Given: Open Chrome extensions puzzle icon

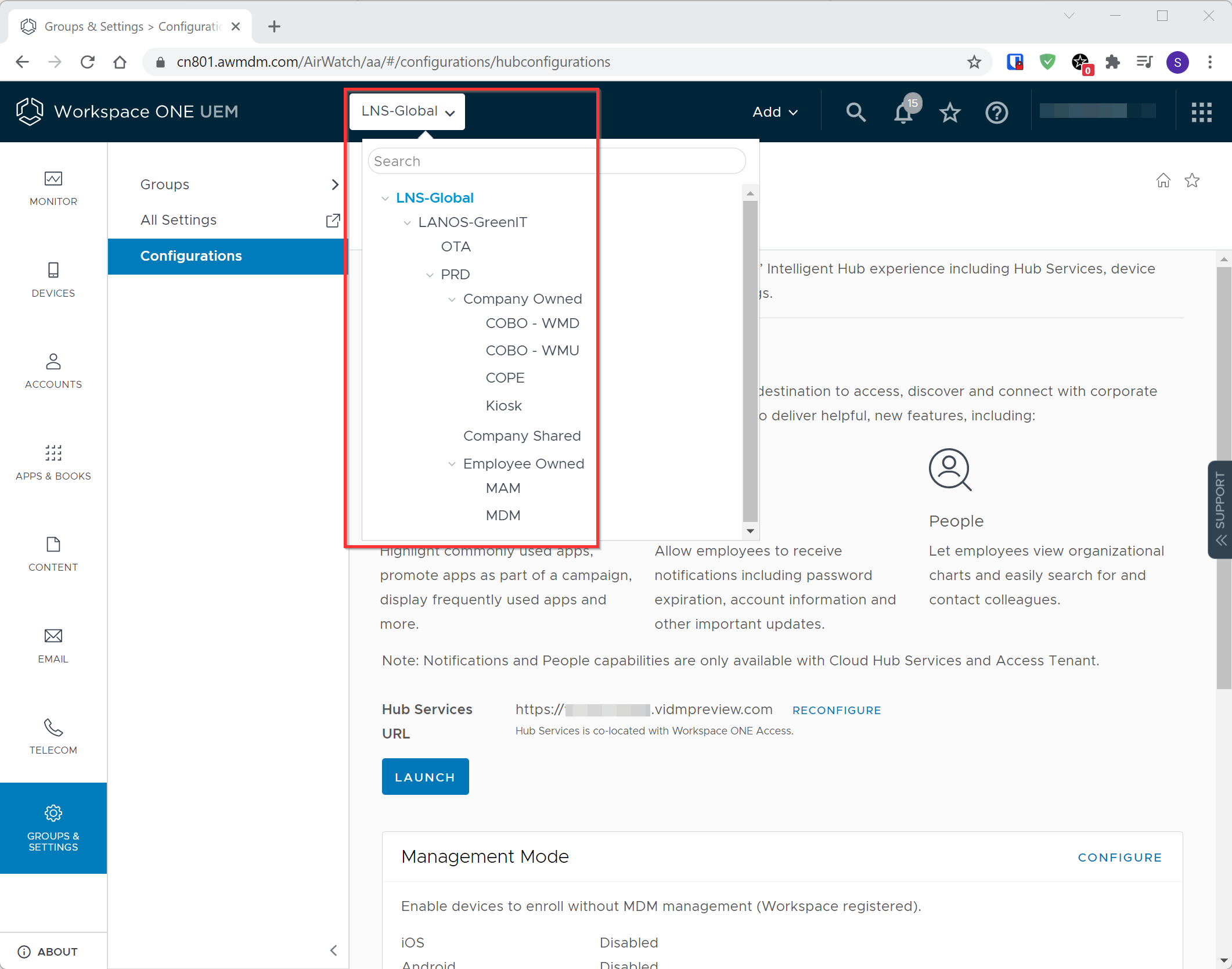Looking at the screenshot, I should click(x=1112, y=62).
